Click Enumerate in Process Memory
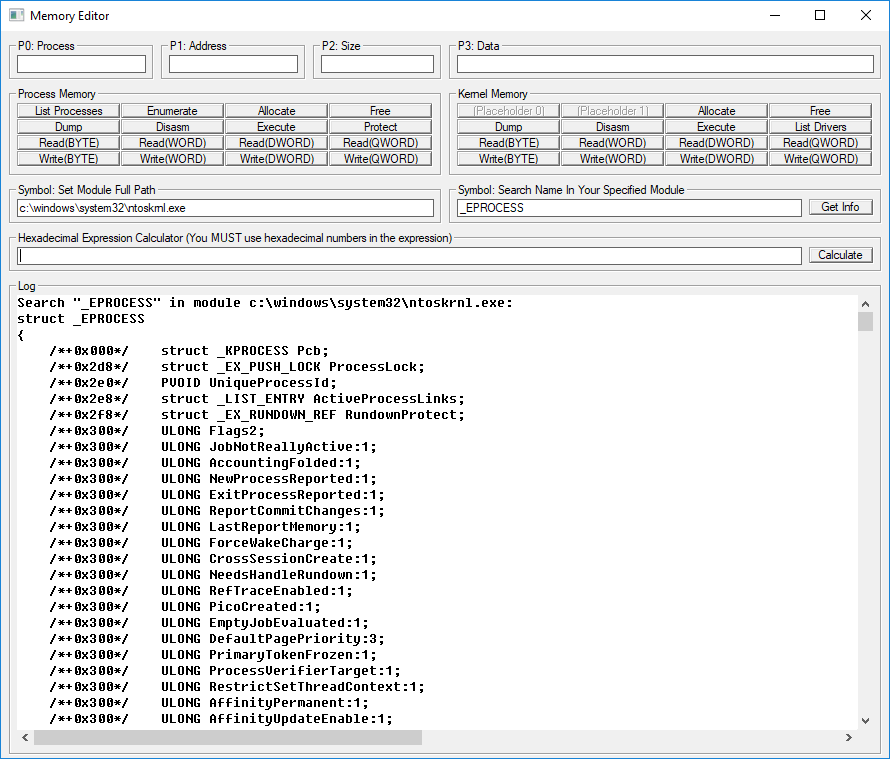 point(173,111)
